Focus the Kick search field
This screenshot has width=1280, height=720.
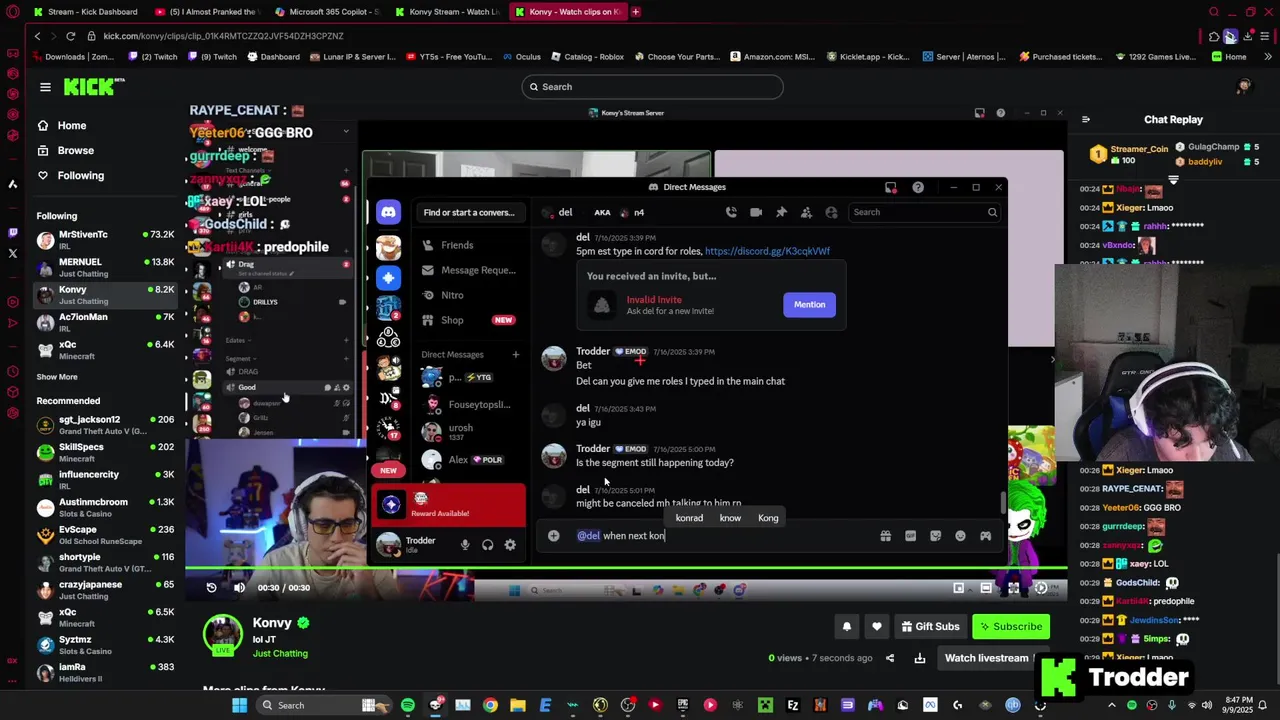tap(652, 87)
